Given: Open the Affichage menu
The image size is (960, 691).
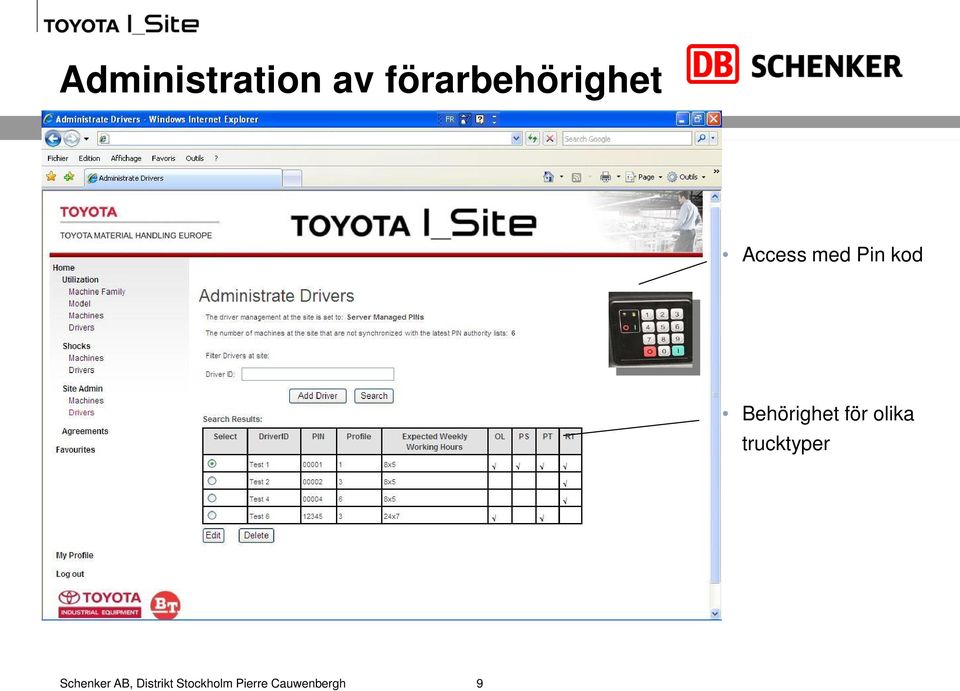Looking at the screenshot, I should pos(126,158).
